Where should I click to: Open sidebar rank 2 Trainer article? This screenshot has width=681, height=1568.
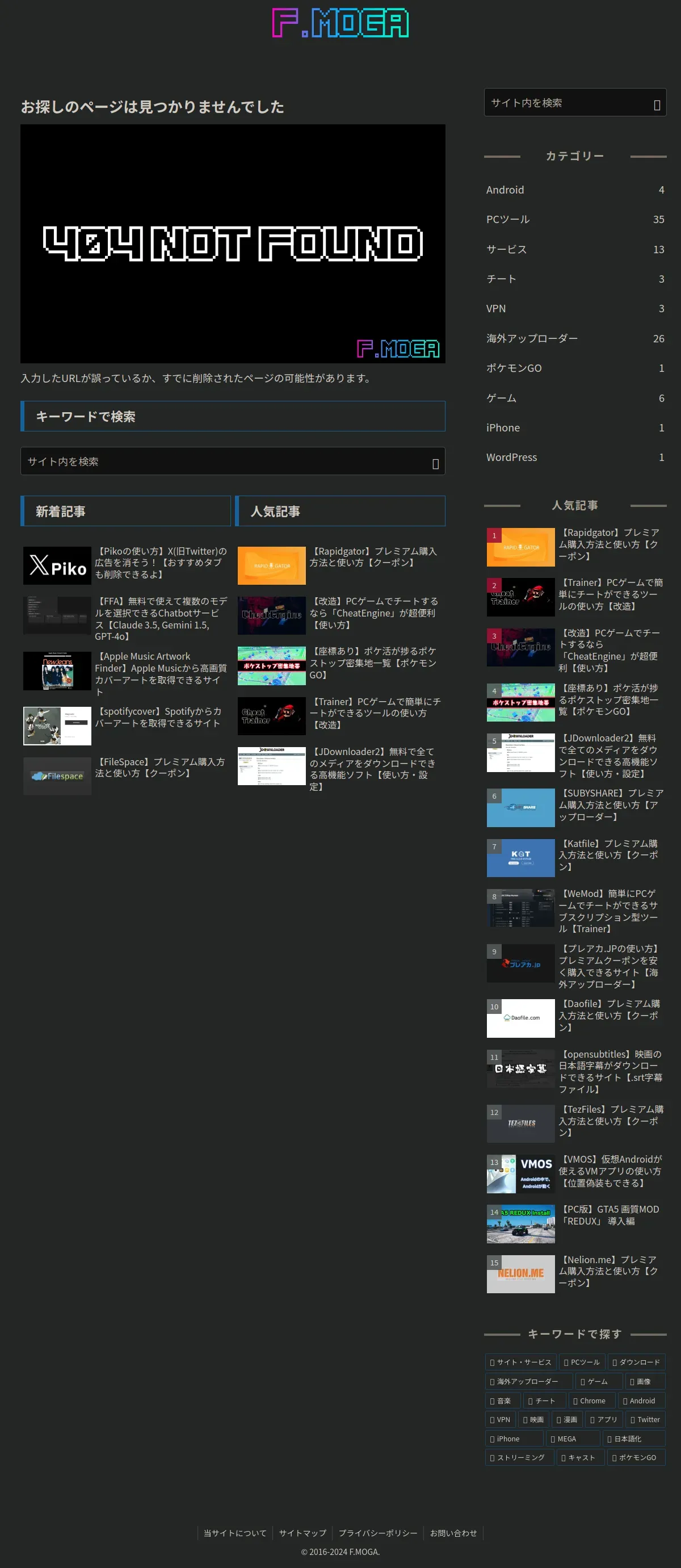(x=575, y=597)
